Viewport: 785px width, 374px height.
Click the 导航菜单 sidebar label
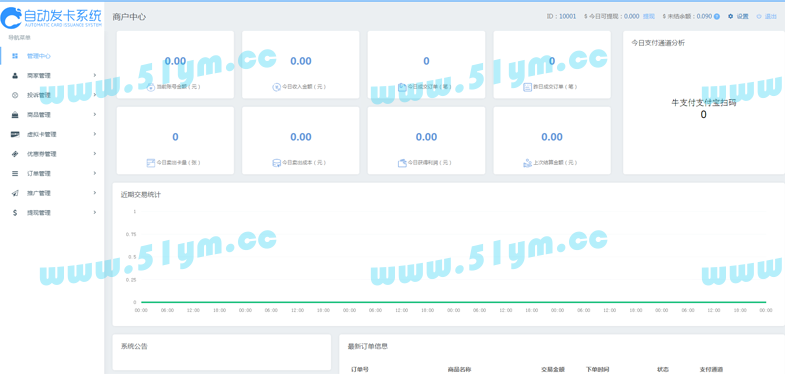pos(20,38)
